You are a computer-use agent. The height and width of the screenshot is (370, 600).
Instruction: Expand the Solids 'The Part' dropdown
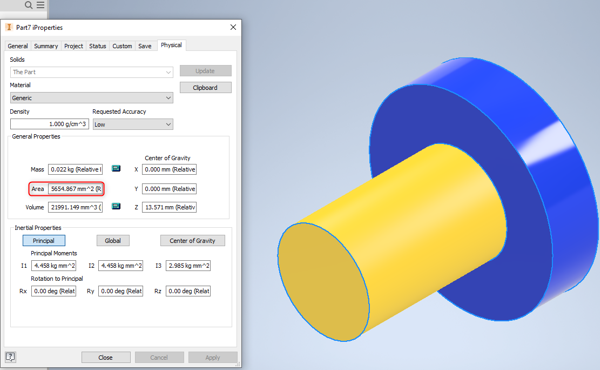coord(91,72)
